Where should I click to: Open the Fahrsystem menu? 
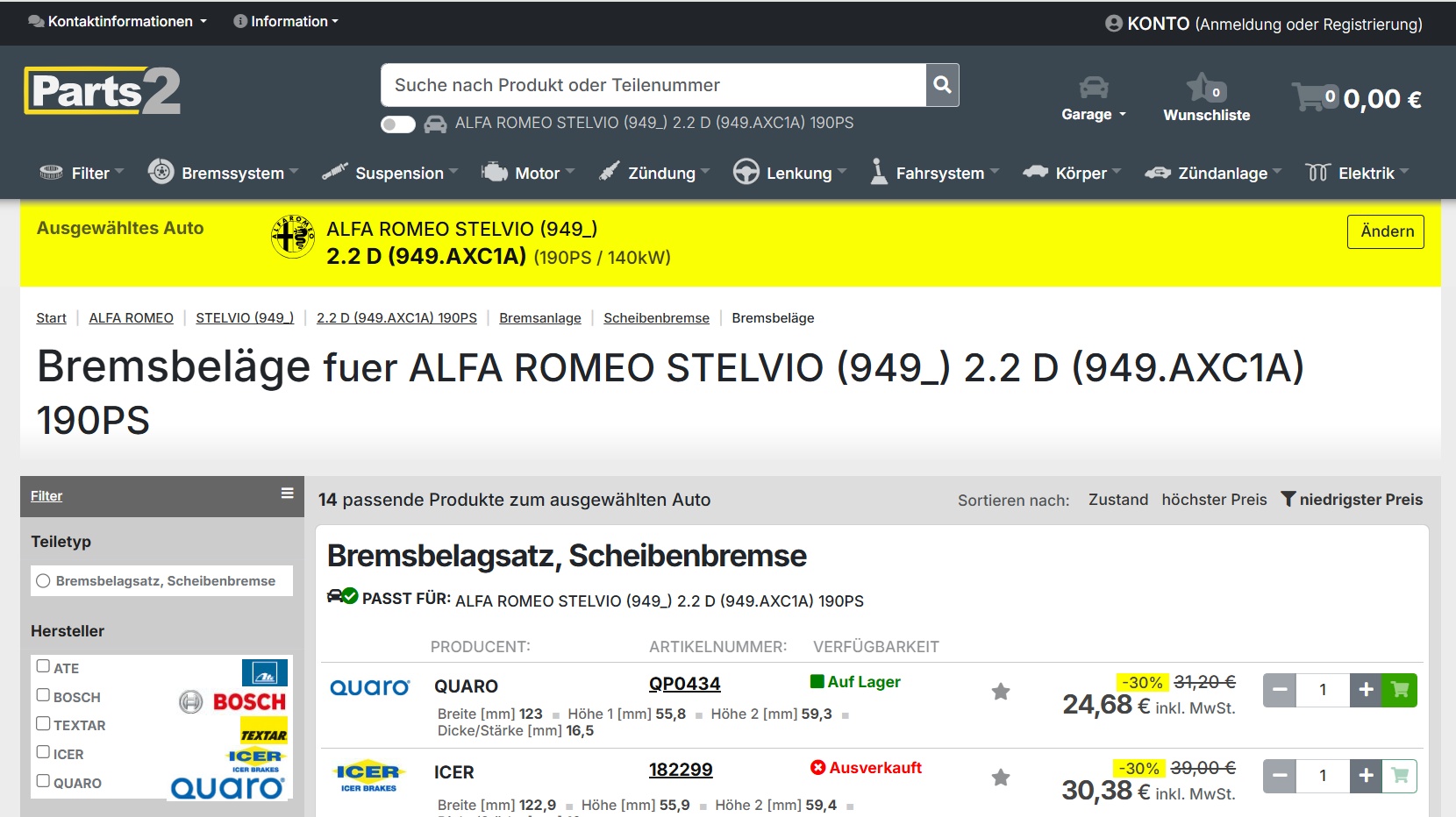coord(934,173)
